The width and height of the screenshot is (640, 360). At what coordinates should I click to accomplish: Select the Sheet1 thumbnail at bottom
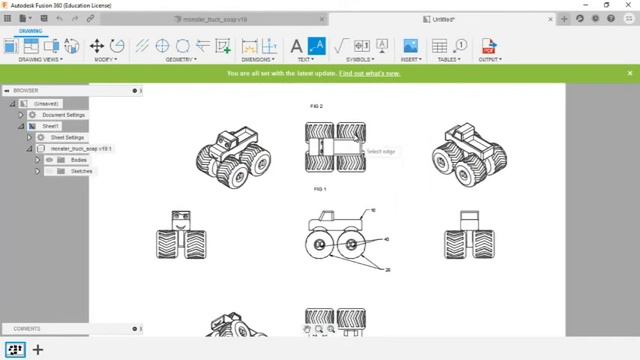[x=15, y=350]
